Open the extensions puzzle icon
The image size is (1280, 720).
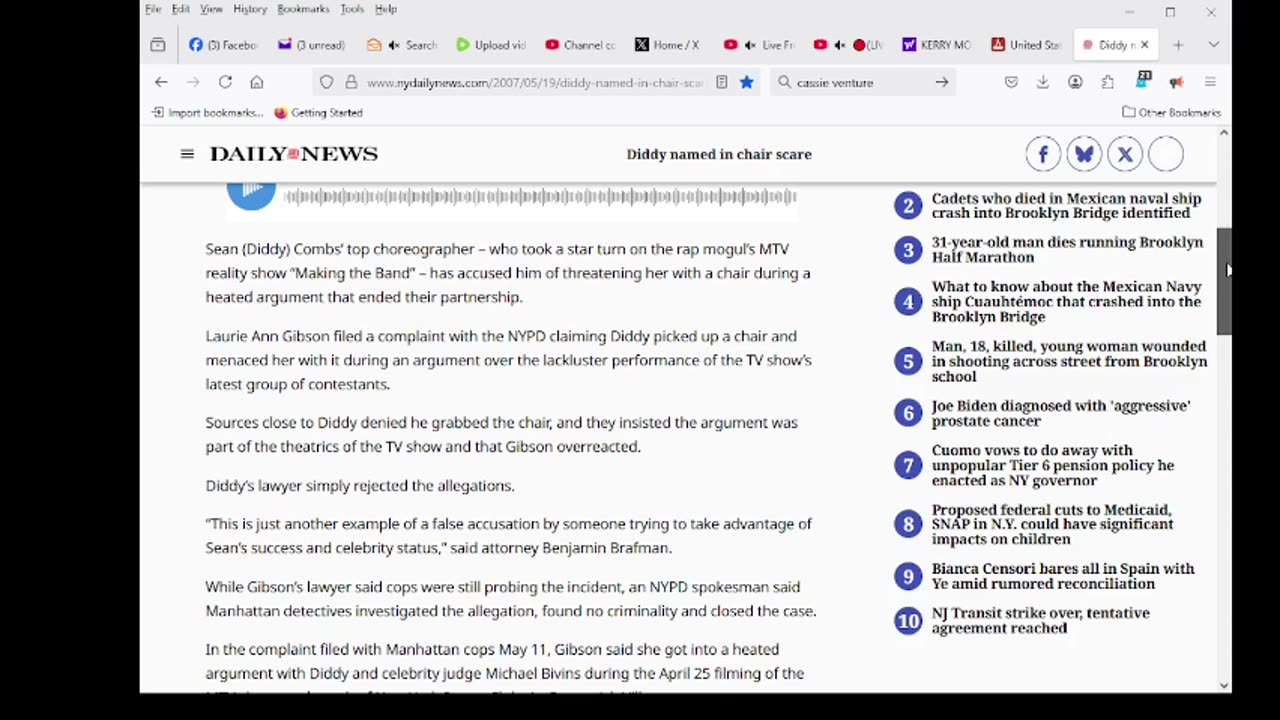point(1107,82)
